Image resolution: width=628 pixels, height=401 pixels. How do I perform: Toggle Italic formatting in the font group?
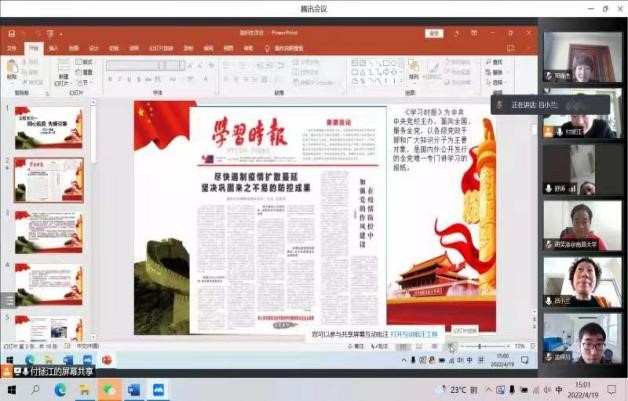(119, 79)
